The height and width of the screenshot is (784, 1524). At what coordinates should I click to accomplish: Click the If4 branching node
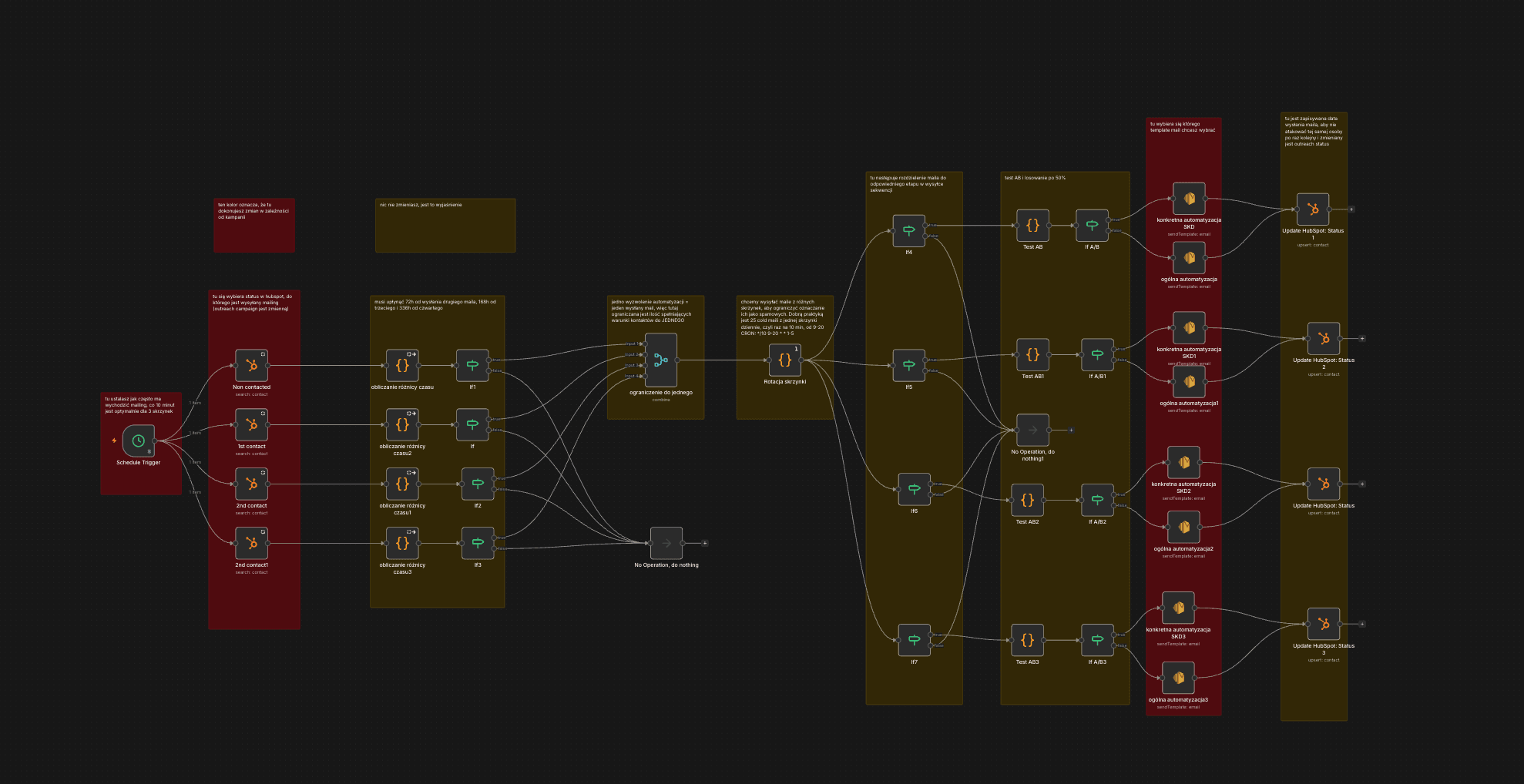pos(908,231)
